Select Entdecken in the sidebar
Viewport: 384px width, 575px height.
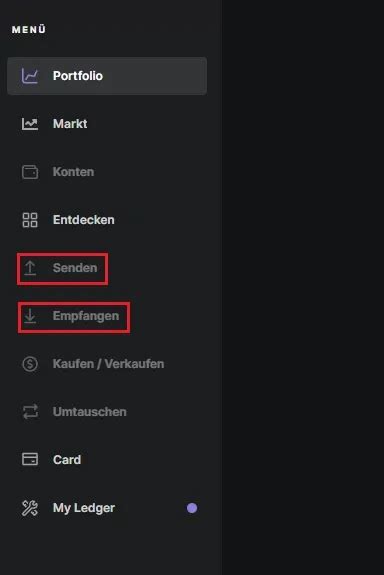(x=84, y=220)
